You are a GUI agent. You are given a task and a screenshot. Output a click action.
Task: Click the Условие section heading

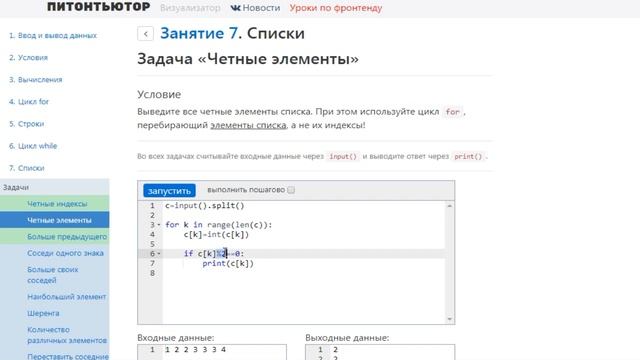(159, 94)
